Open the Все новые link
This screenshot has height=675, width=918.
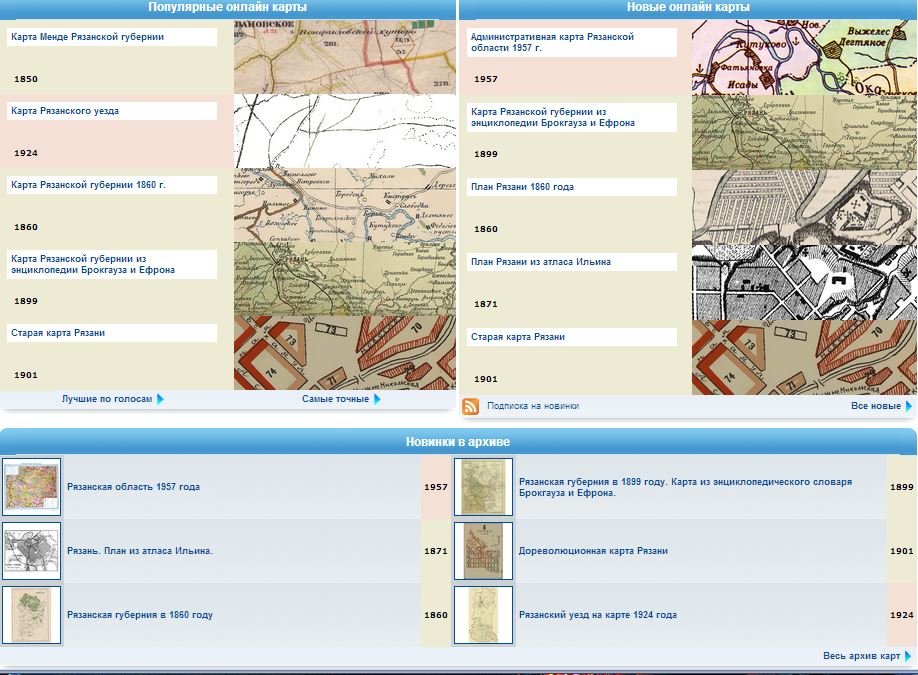875,406
